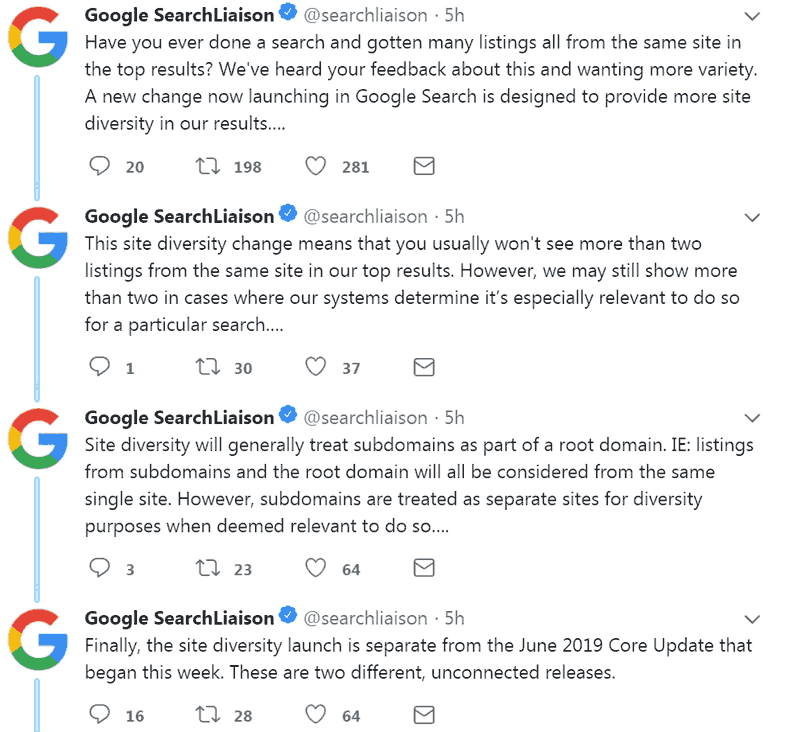The height and width of the screenshot is (732, 800).
Task: Reply to the tweet about two listings limit
Action: [99, 367]
